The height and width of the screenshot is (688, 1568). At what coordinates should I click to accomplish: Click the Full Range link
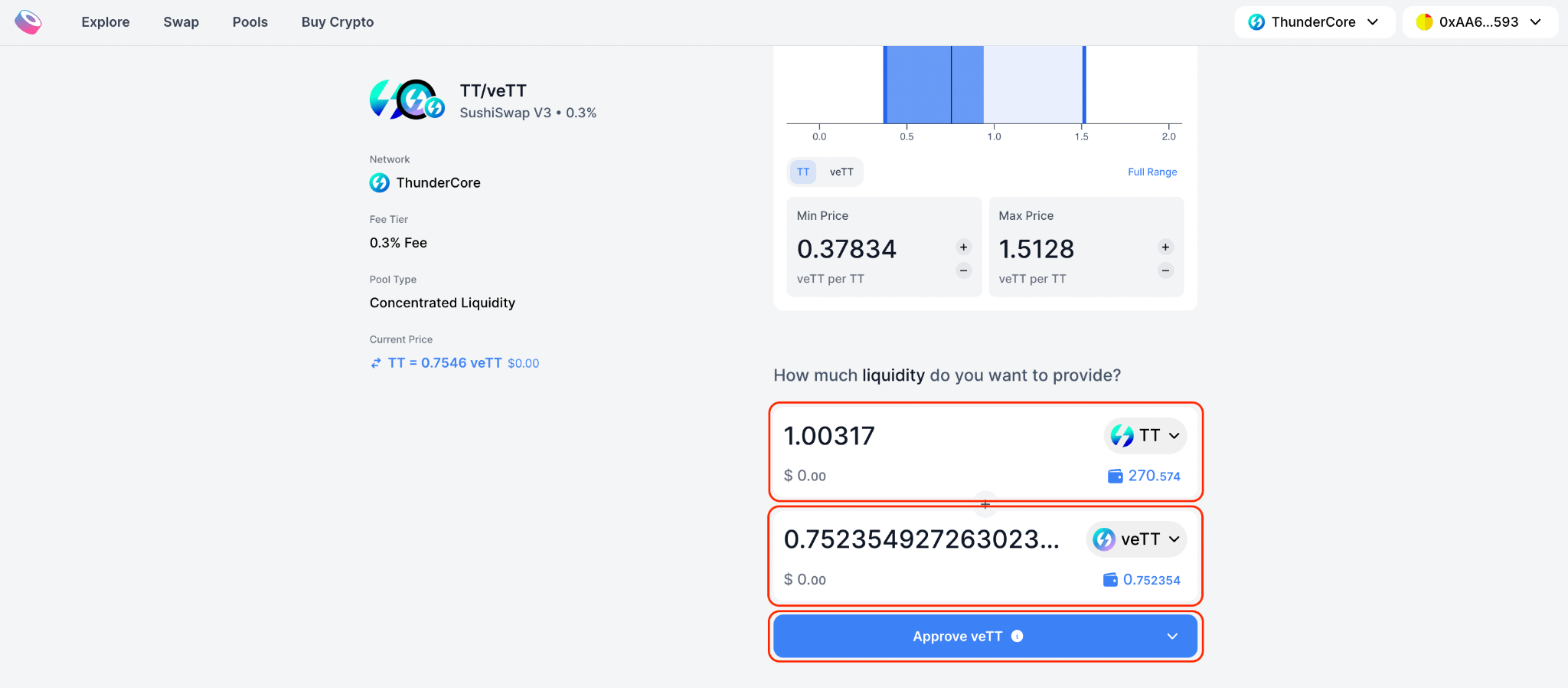(1152, 172)
